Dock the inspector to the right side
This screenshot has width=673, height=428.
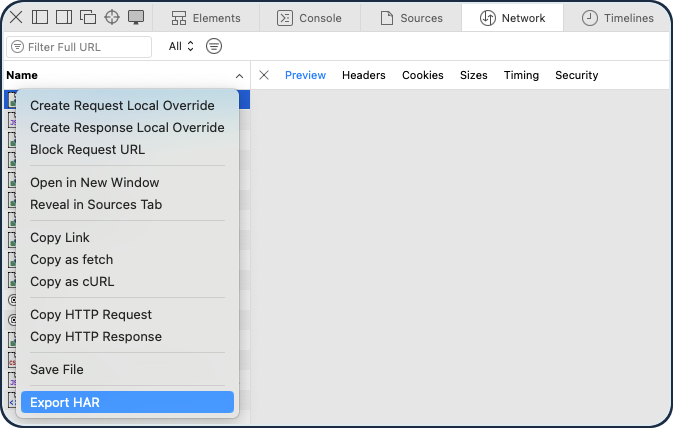(63, 17)
